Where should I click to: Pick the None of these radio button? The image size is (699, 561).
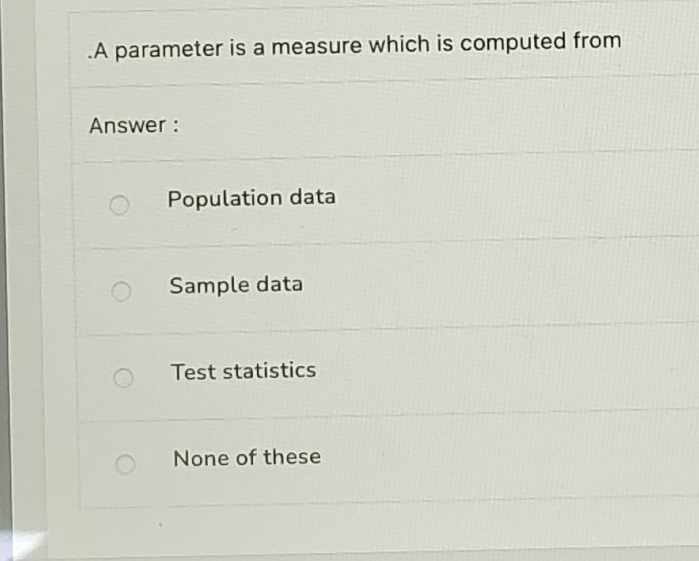[x=124, y=464]
